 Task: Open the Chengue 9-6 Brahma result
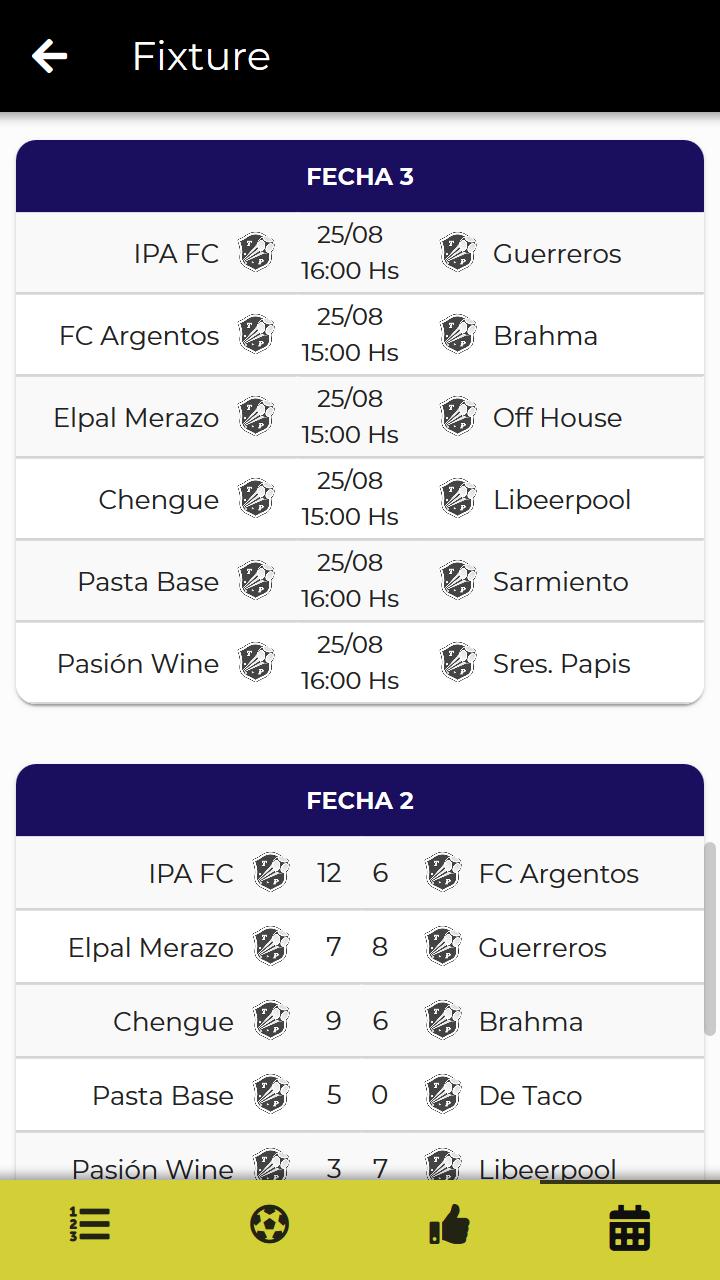pos(360,1021)
